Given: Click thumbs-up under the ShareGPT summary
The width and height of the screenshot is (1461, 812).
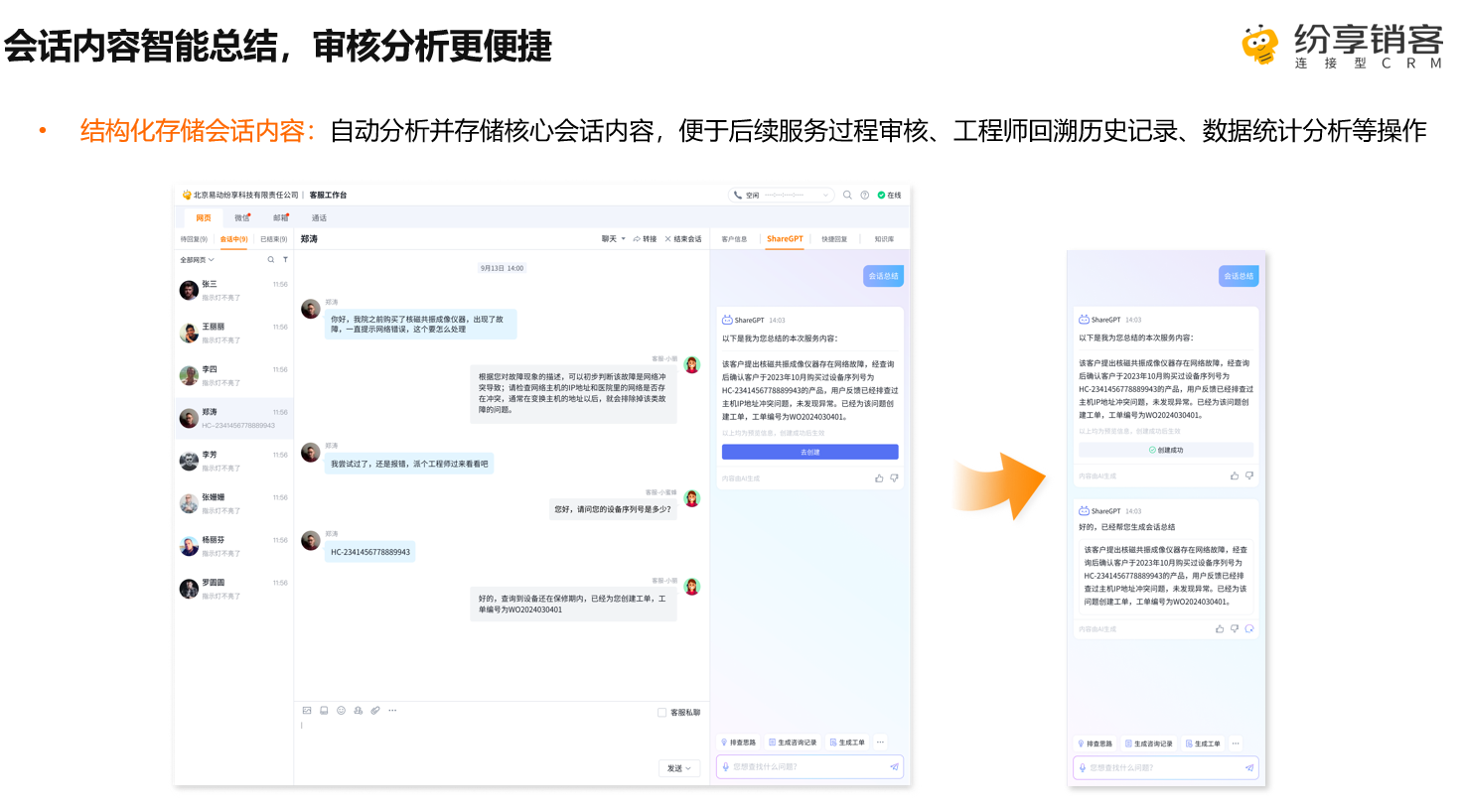Looking at the screenshot, I should coord(879,478).
